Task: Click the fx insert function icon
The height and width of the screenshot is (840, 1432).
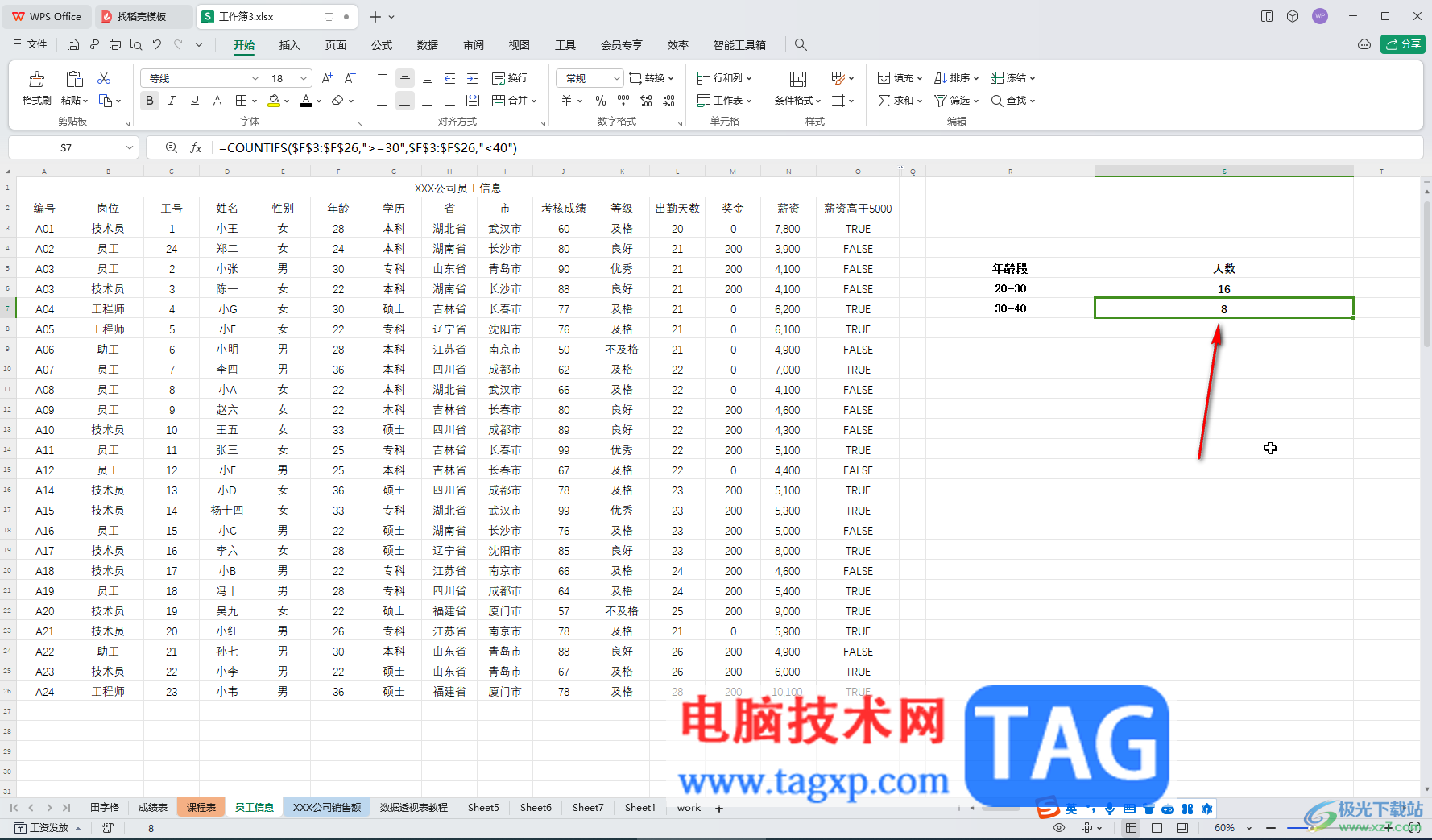Action: [x=196, y=147]
